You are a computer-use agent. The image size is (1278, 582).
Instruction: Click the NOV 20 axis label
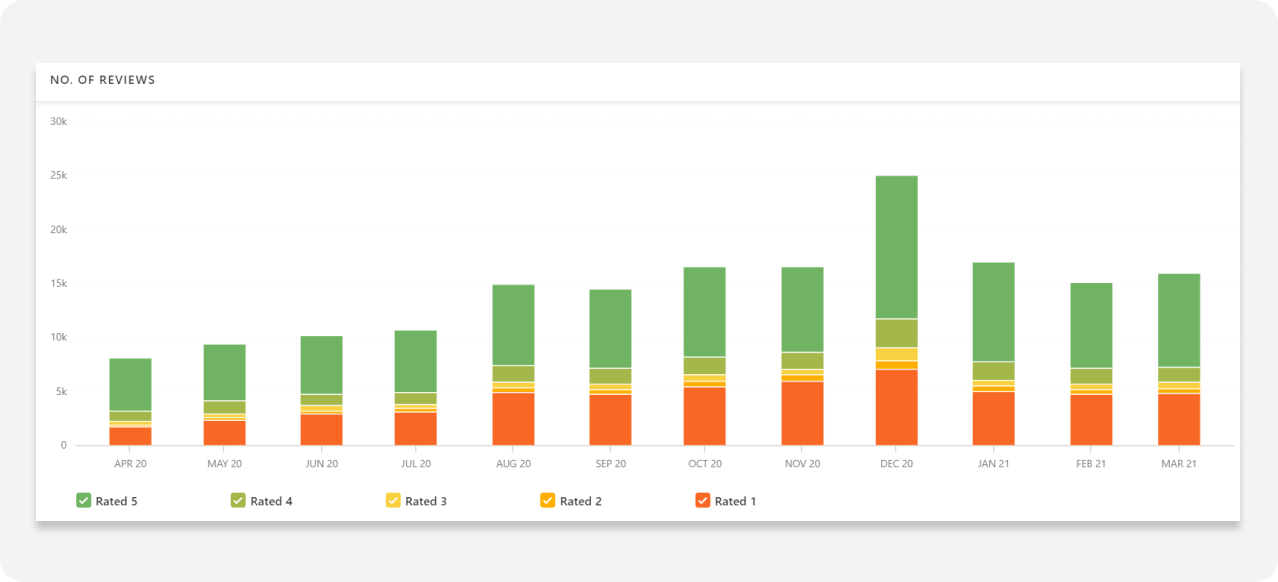click(802, 464)
